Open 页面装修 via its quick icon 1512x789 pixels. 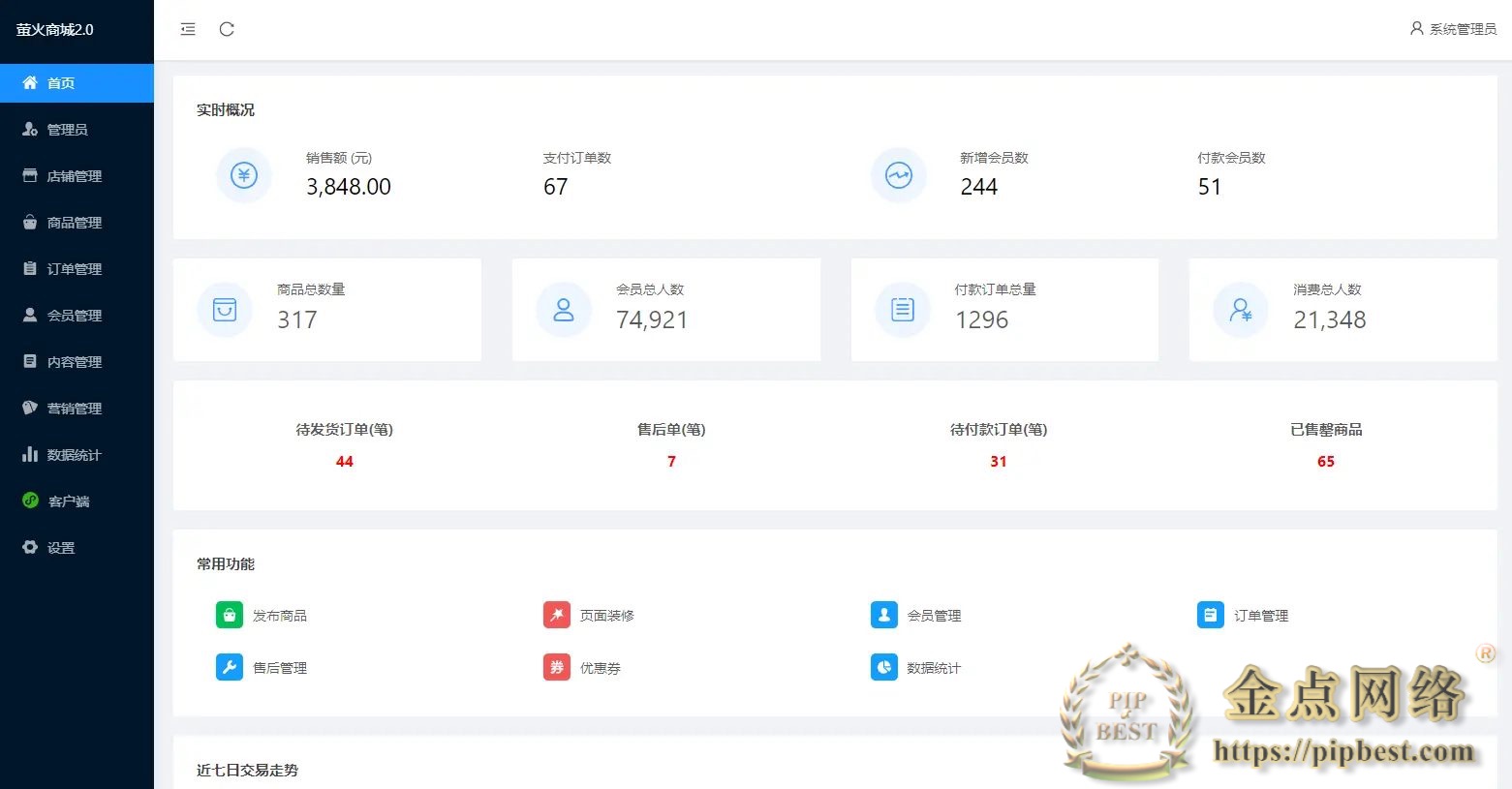coord(556,615)
